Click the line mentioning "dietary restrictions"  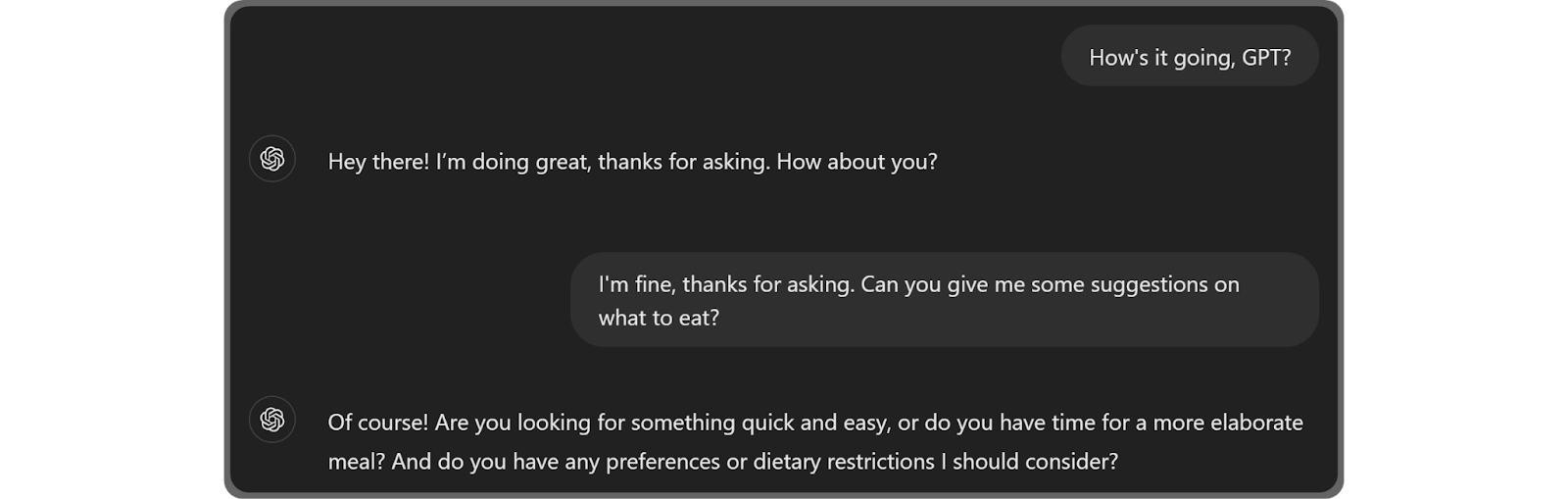pyautogui.click(x=722, y=461)
